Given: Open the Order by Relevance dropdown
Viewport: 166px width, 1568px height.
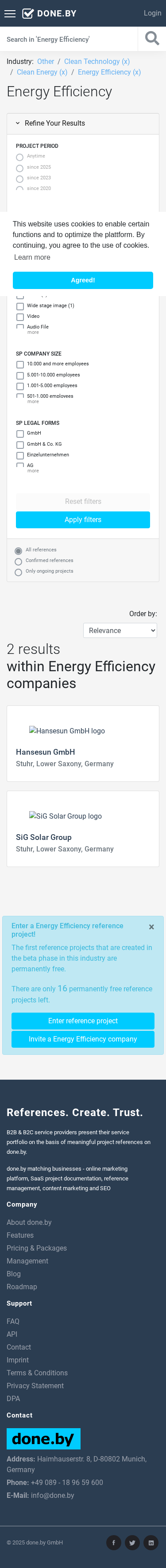Looking at the screenshot, I should [x=120, y=630].
